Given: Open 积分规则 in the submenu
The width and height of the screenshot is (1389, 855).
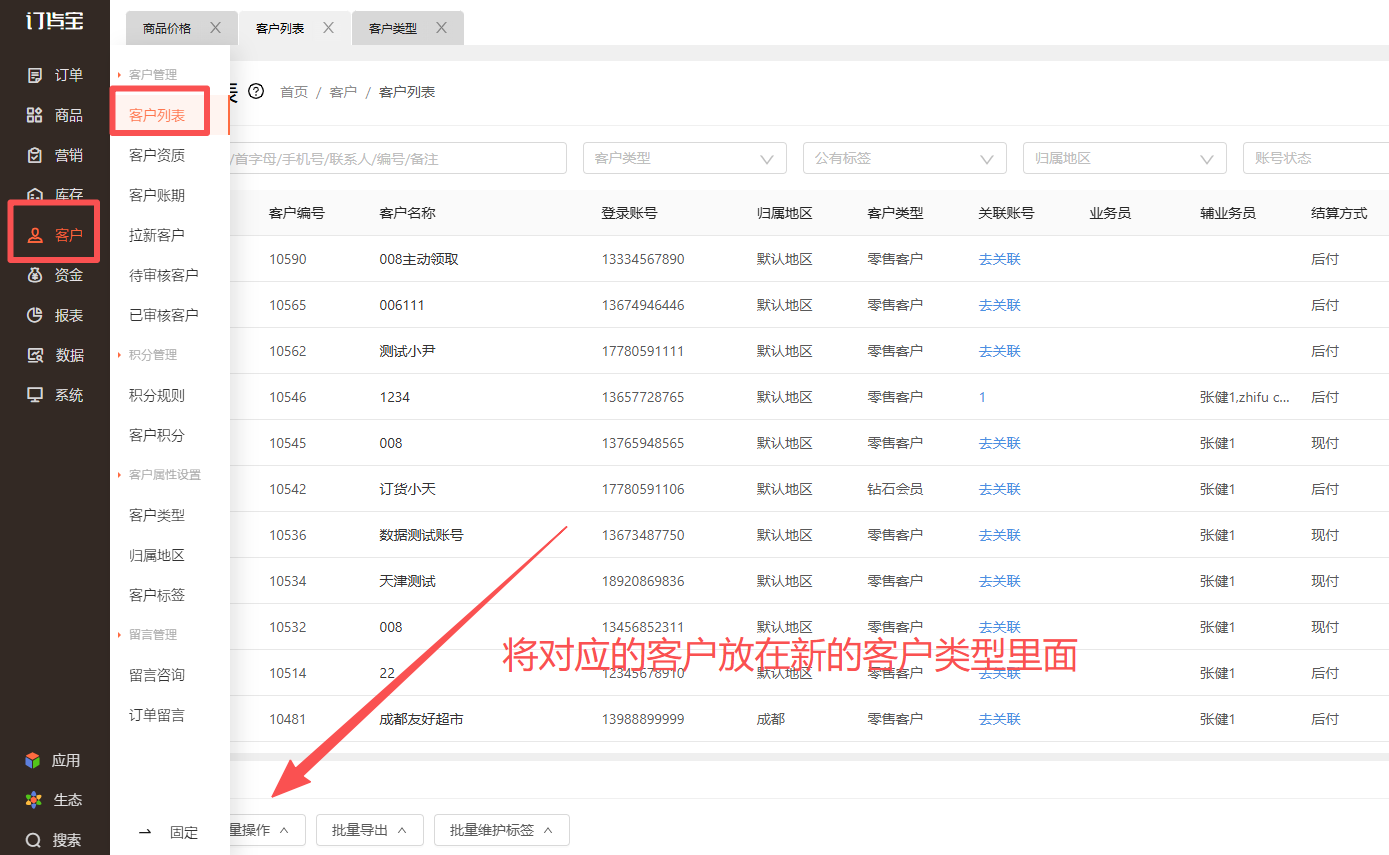Looking at the screenshot, I should (x=157, y=395).
